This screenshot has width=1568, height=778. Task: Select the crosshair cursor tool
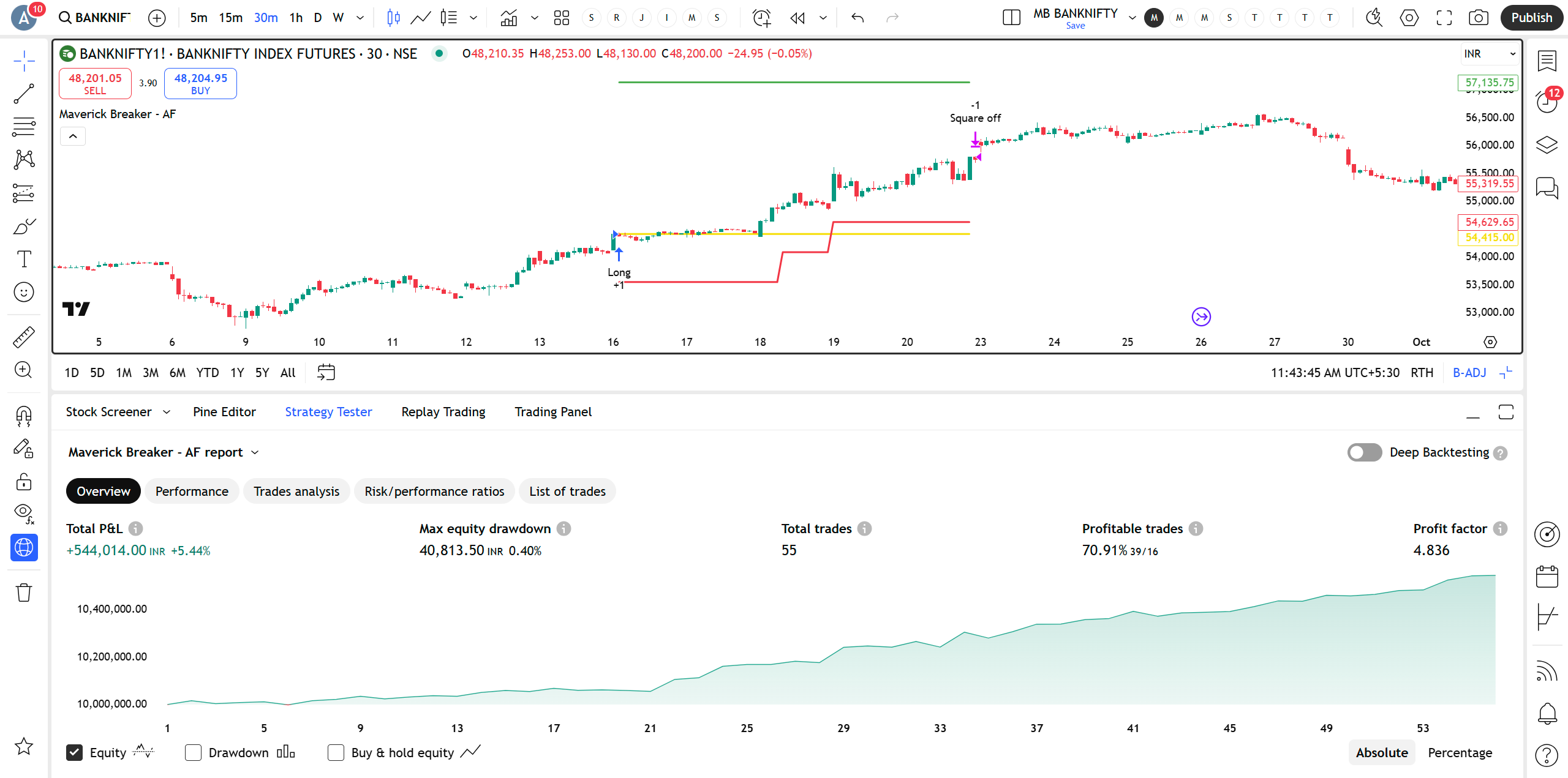[24, 61]
